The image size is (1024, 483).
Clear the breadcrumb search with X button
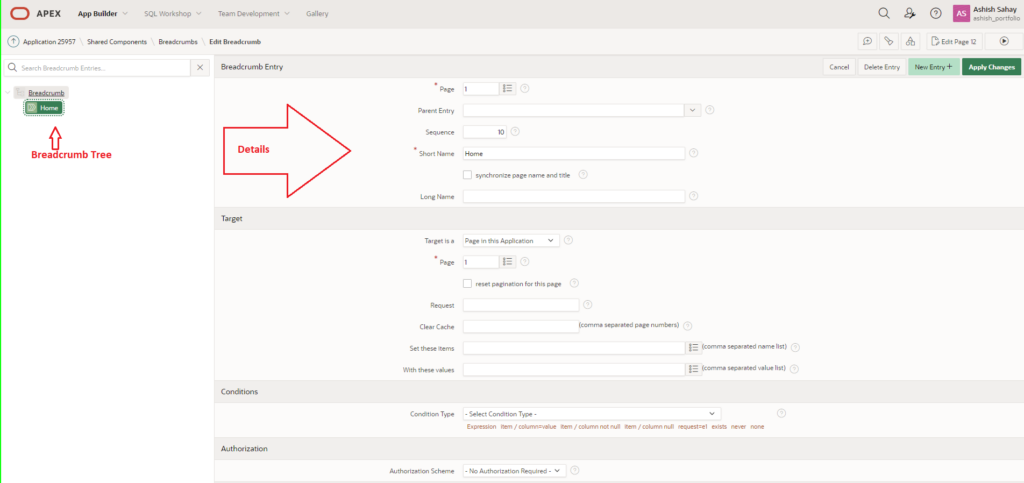(x=200, y=67)
